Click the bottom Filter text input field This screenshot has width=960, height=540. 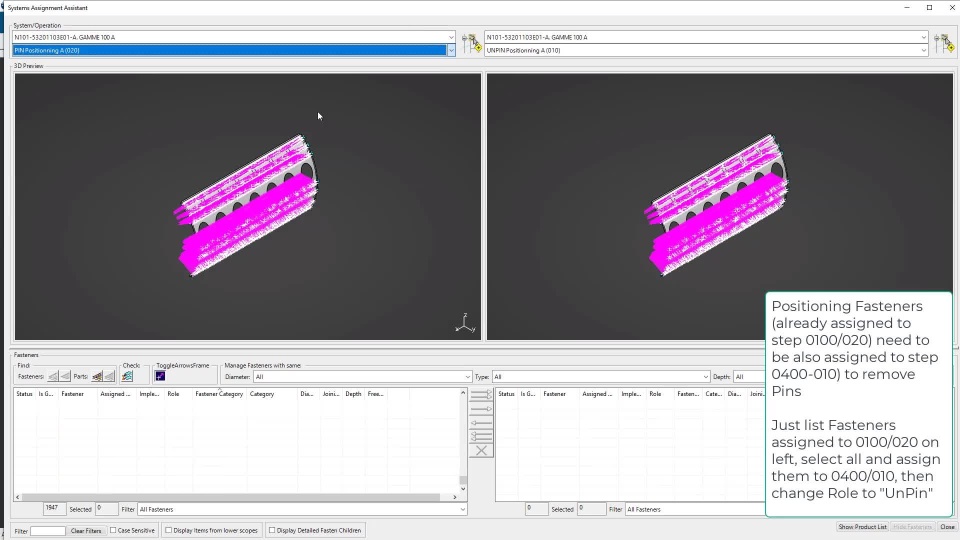pyautogui.click(x=48, y=531)
